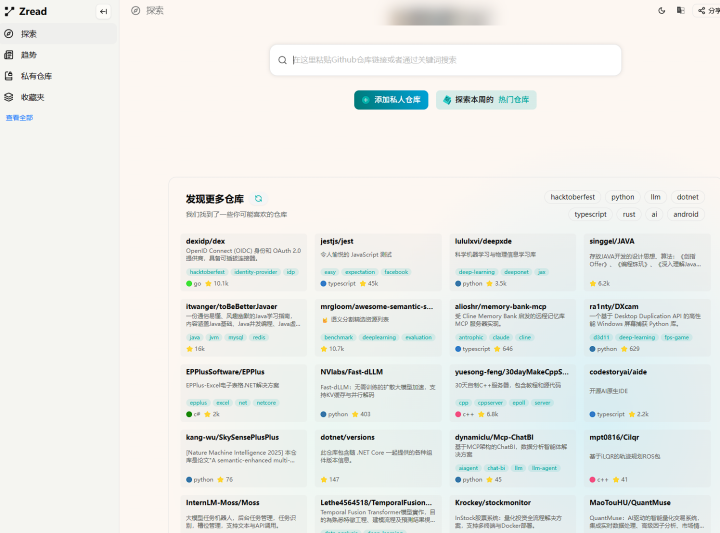
Task: Click 探索本周的热门仓库 button
Action: [x=486, y=100]
